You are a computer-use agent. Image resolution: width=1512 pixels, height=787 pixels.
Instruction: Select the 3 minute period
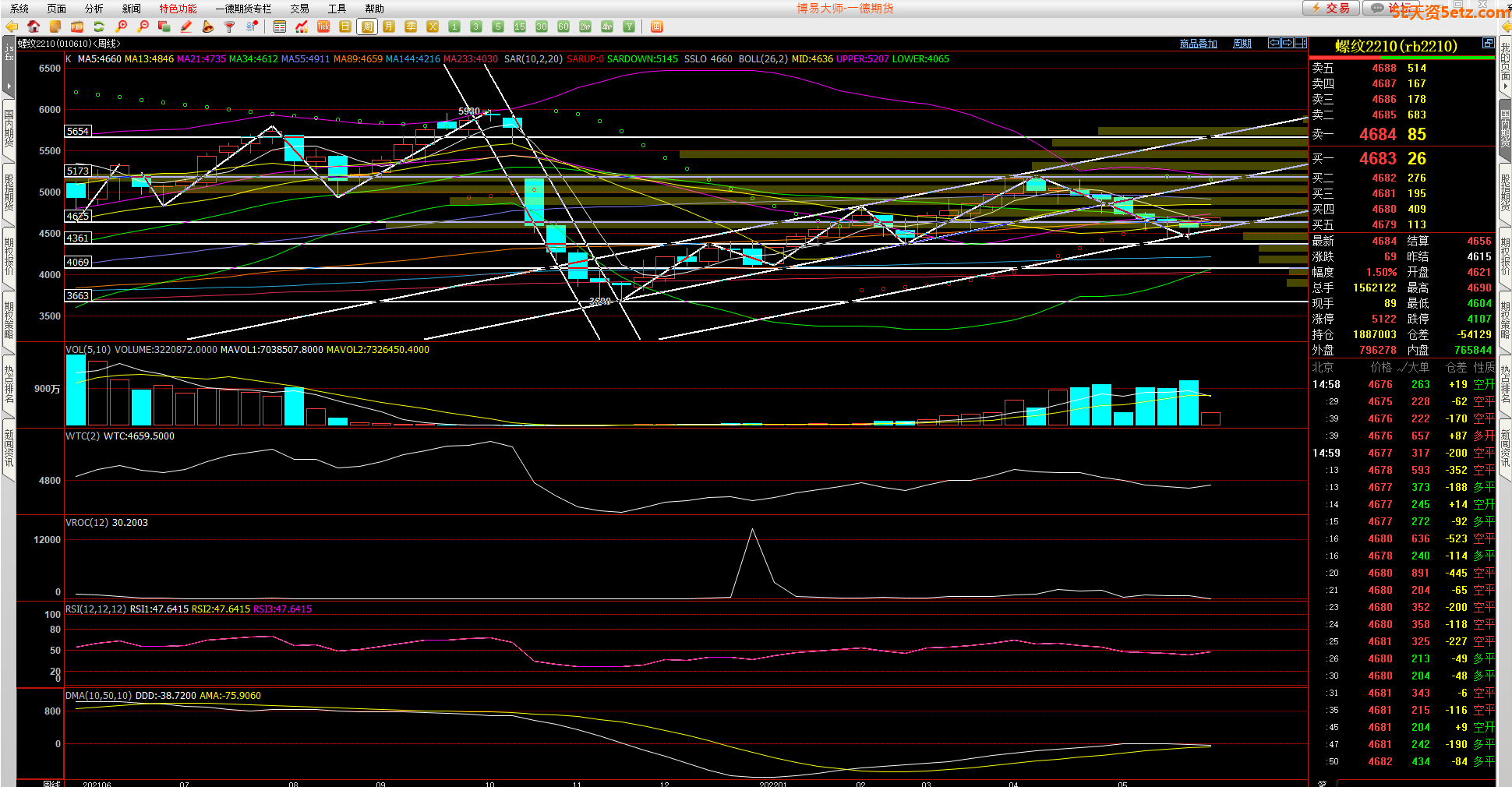[x=476, y=26]
